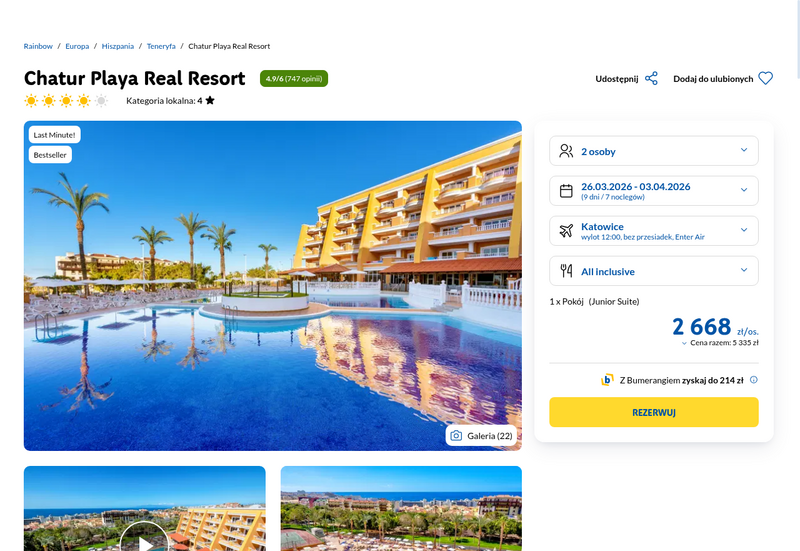Open the main pool photo

pyautogui.click(x=272, y=286)
